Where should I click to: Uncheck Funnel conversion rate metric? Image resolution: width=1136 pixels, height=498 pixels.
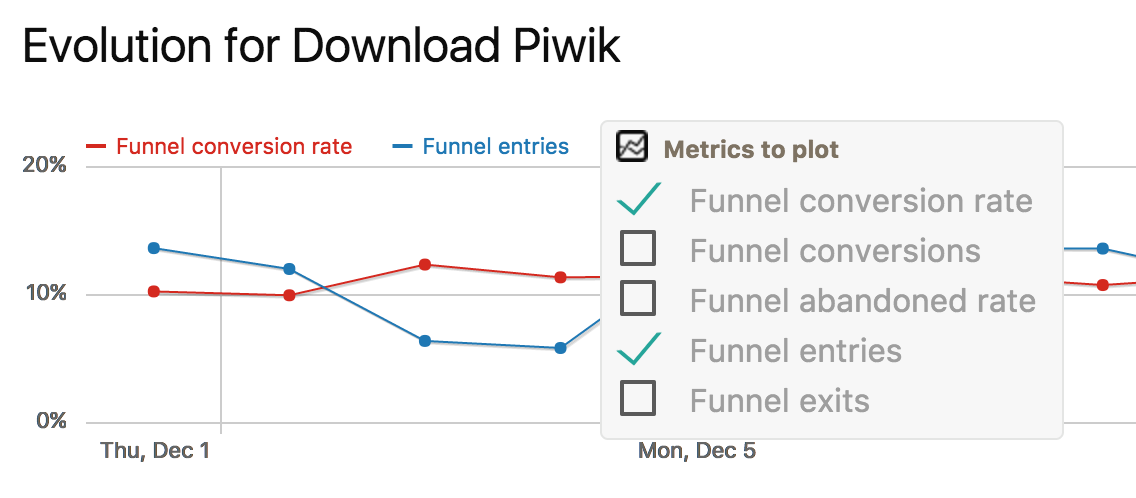click(x=638, y=199)
